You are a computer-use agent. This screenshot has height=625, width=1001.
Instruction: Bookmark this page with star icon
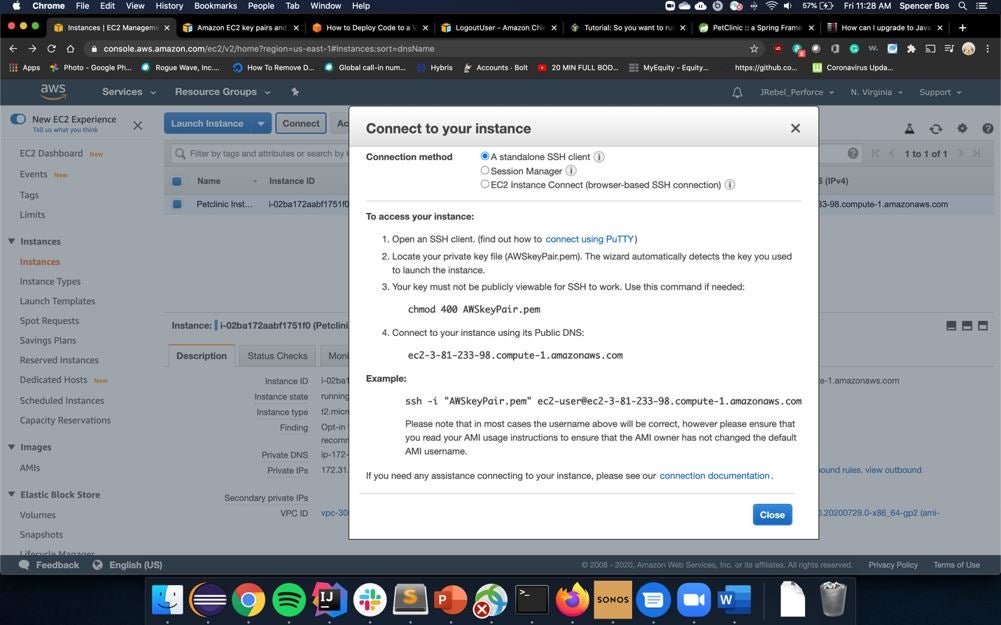[754, 49]
